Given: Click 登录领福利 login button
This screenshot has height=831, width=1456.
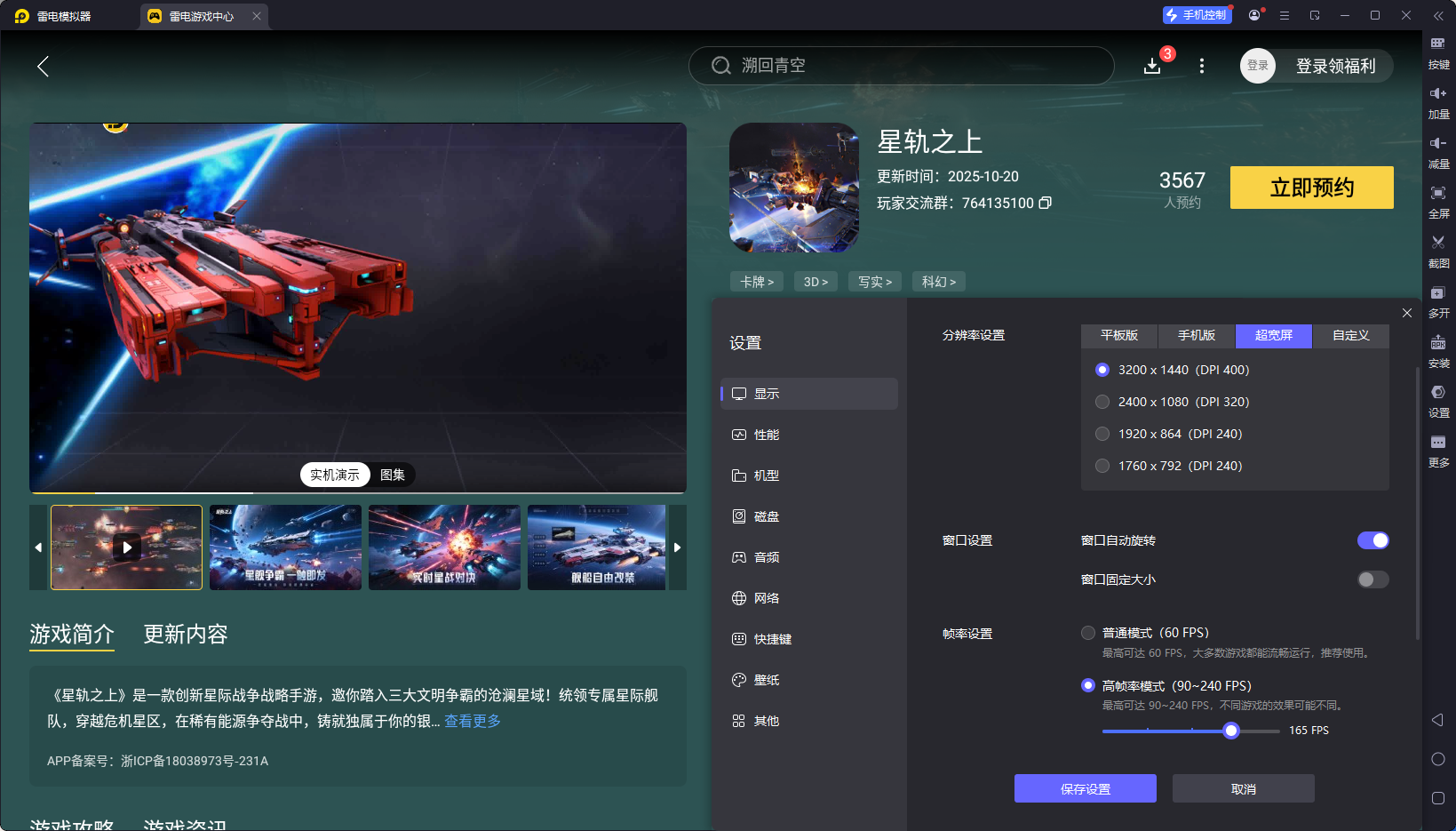Looking at the screenshot, I should point(1336,66).
